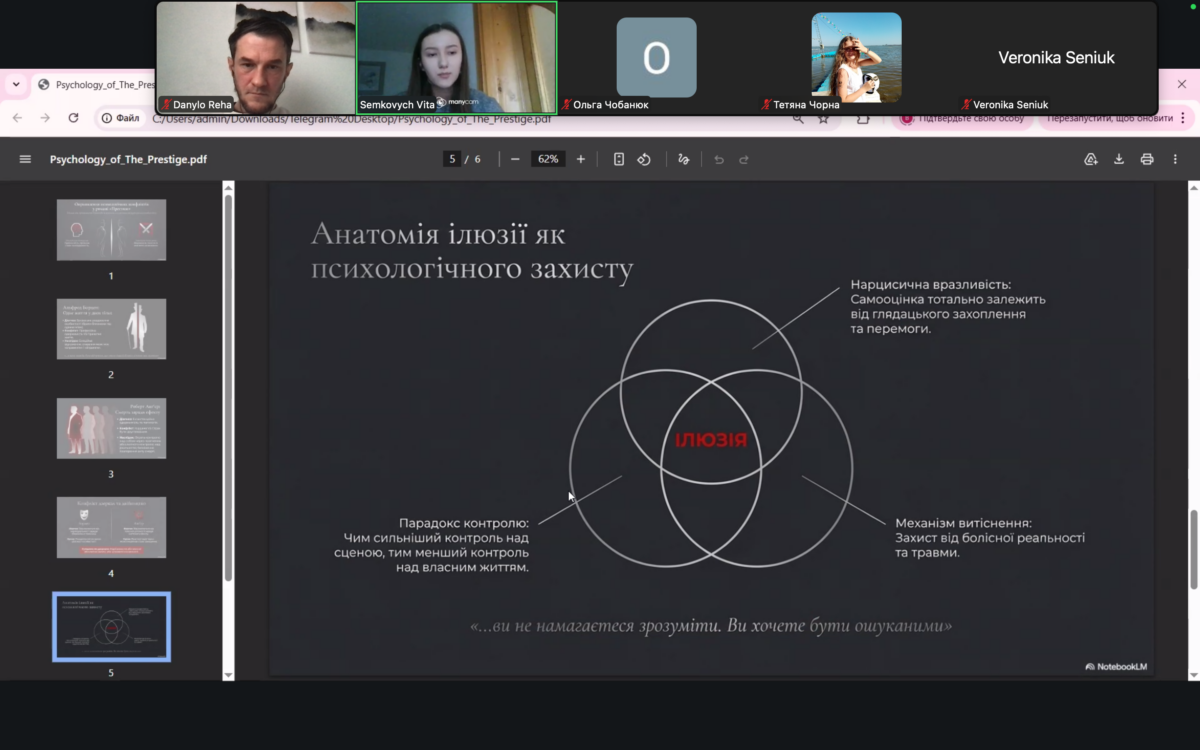The image size is (1200, 750).
Task: Click the zoom percentage 62% field
Action: pos(547,159)
